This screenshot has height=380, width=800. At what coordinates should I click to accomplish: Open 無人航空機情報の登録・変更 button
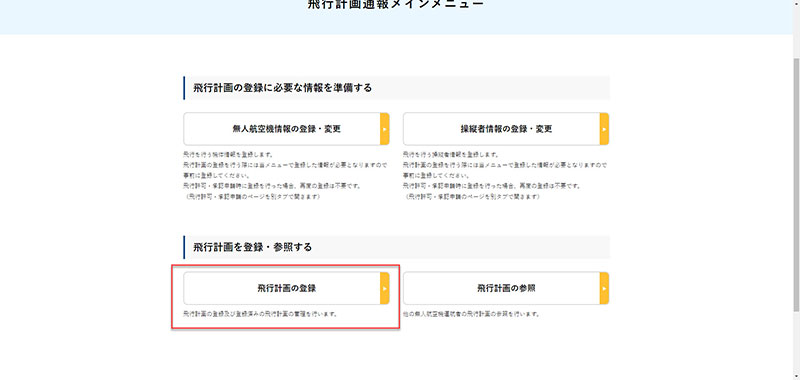(286, 129)
